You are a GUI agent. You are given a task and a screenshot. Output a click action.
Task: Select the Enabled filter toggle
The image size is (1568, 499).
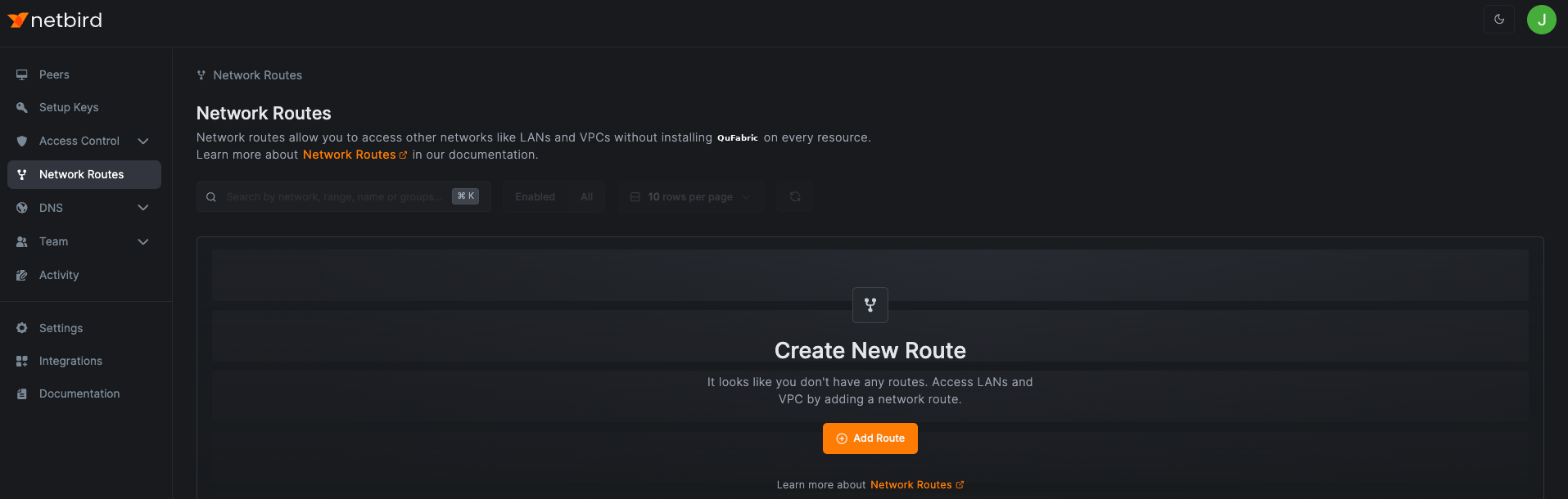point(535,196)
